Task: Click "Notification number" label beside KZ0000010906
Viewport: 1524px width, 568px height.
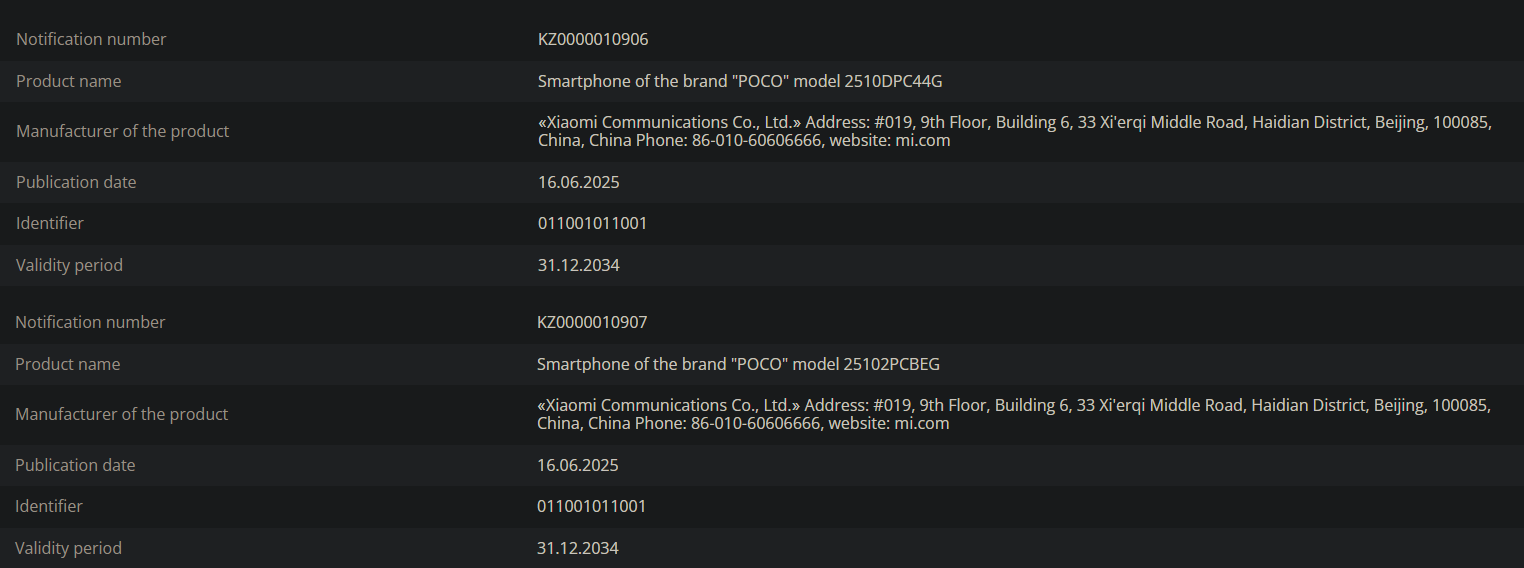Action: (91, 40)
